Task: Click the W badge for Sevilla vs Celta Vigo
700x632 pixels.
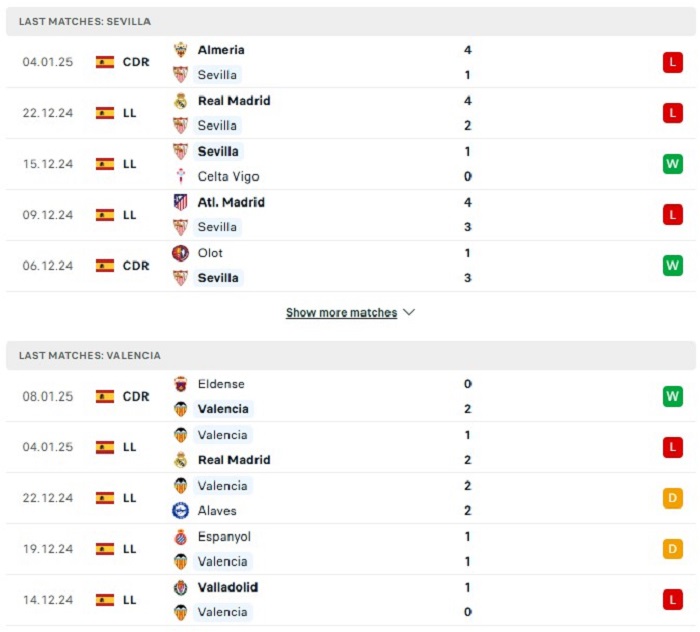Action: click(x=672, y=164)
